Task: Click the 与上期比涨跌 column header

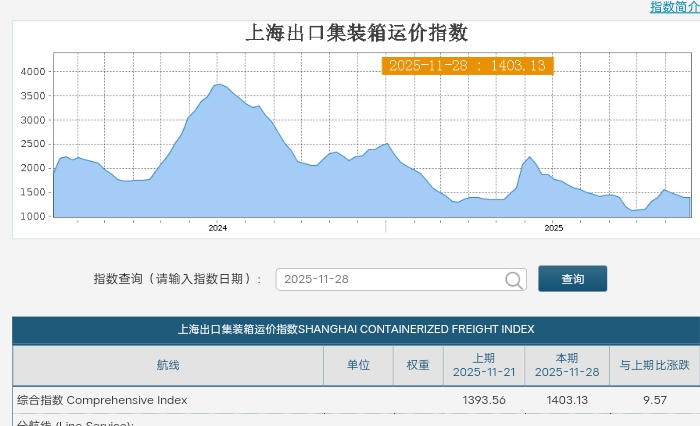Action: pyautogui.click(x=654, y=365)
